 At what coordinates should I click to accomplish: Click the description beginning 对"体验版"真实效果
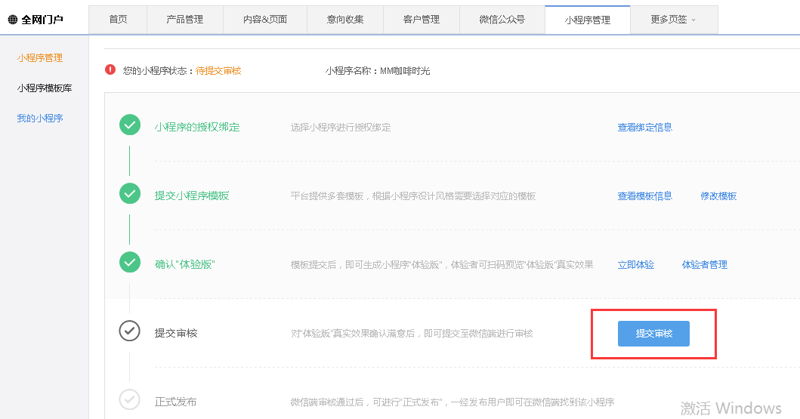(x=412, y=333)
